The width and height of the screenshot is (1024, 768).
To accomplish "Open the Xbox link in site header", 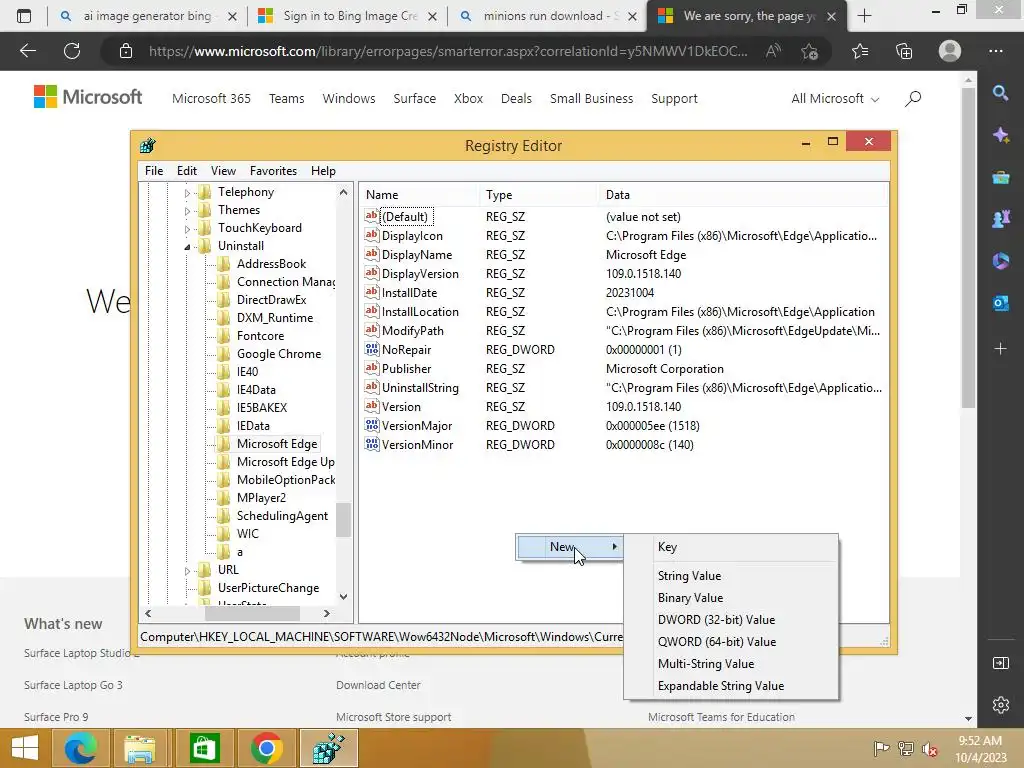I will (x=468, y=99).
